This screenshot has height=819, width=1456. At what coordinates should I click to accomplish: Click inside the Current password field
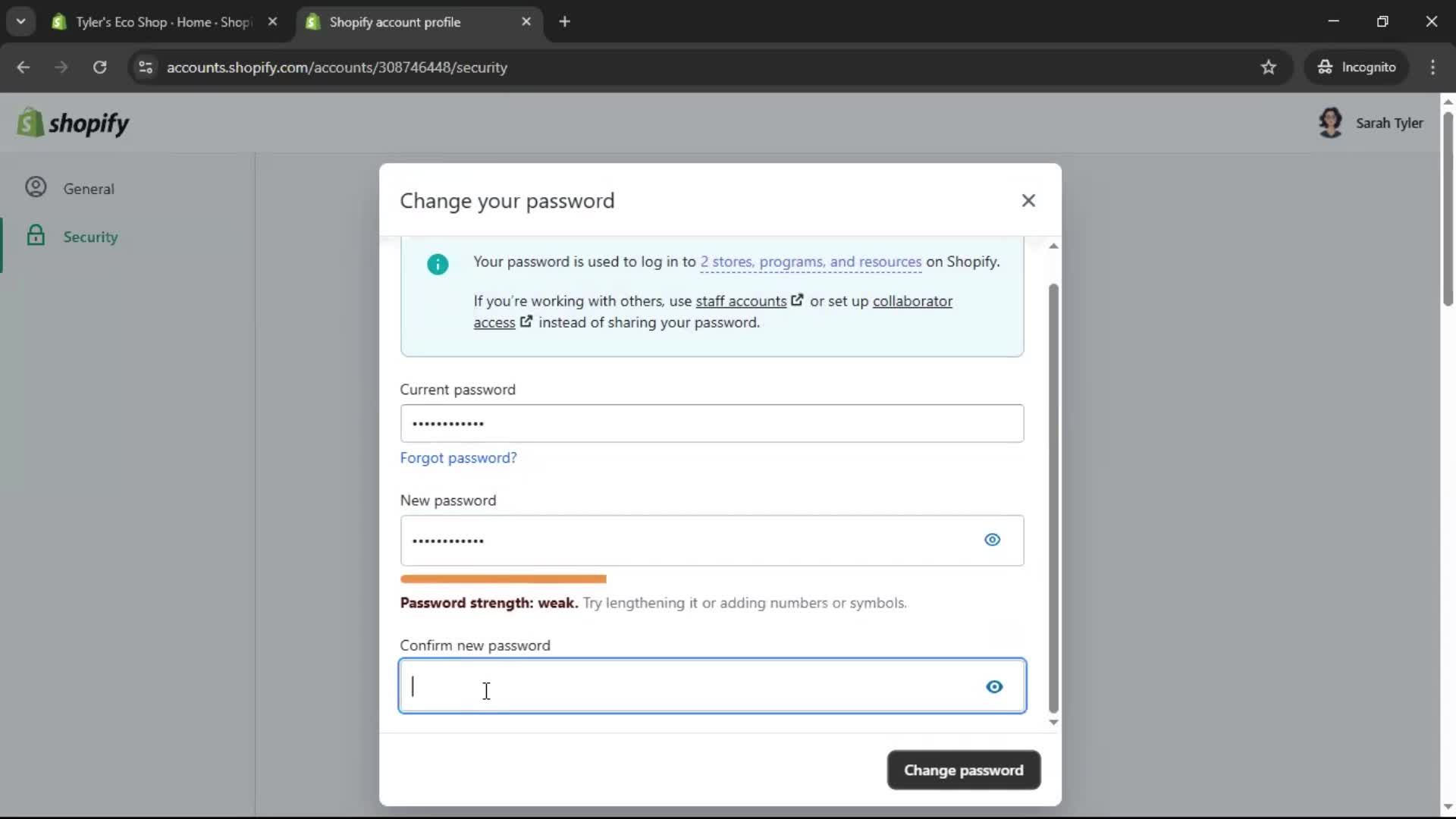(x=711, y=423)
